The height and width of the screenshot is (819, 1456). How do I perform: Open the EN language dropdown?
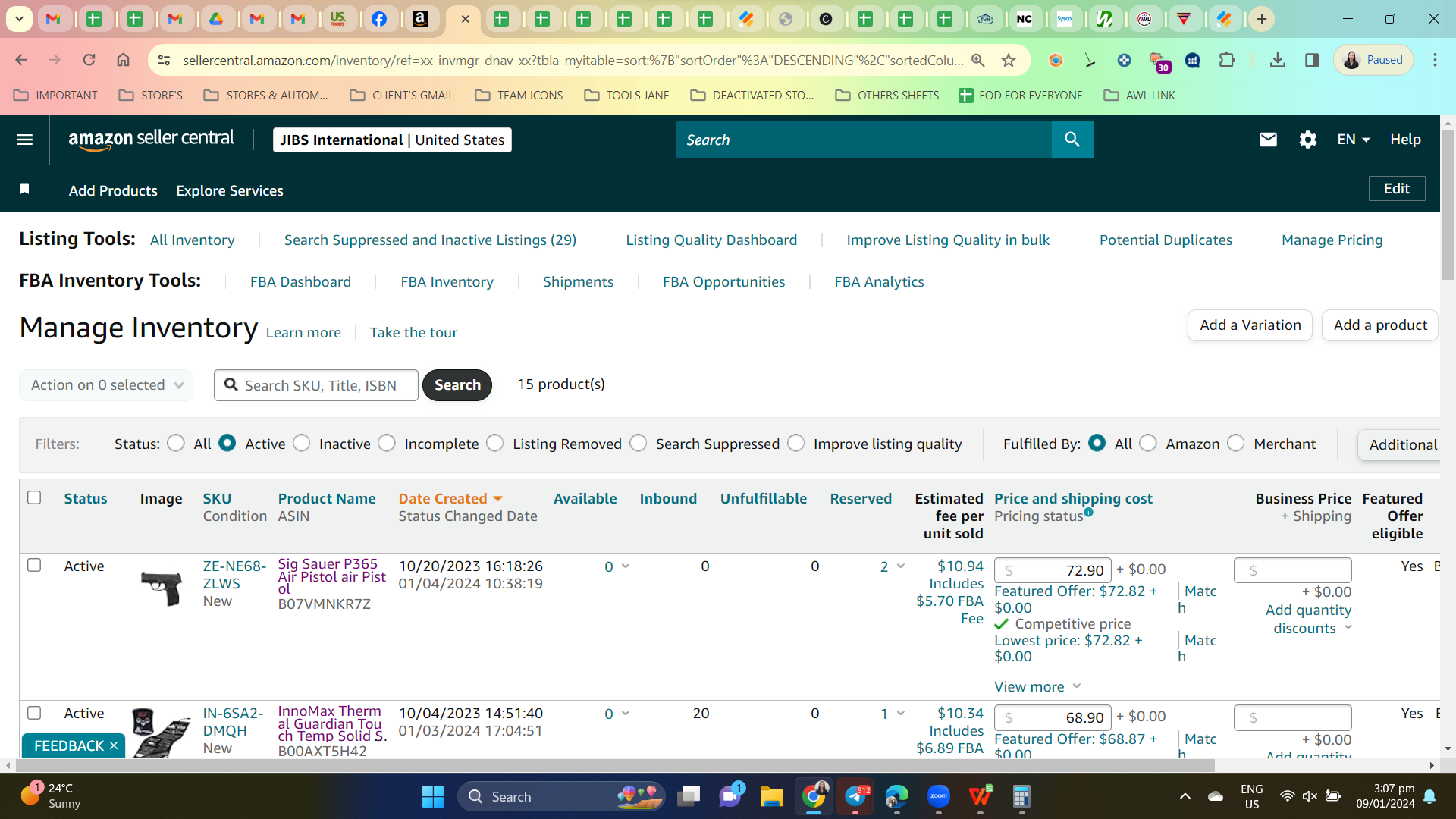pyautogui.click(x=1354, y=140)
